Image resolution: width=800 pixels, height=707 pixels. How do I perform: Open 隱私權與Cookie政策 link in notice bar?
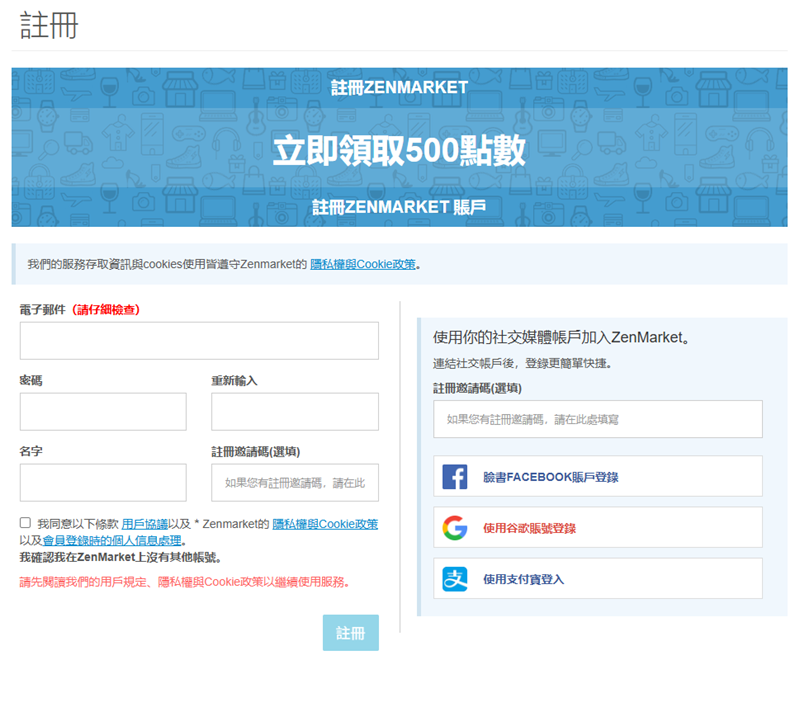363,264
